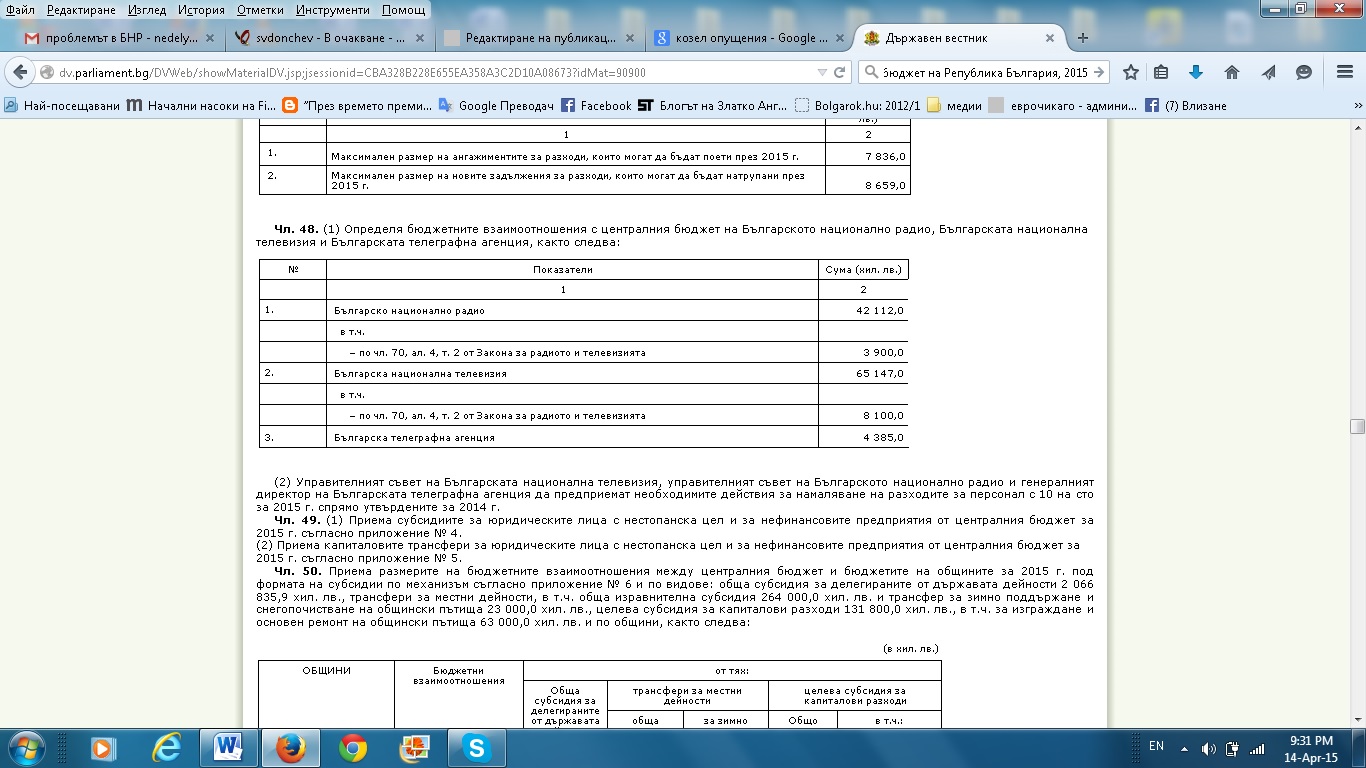The image size is (1366, 768).
Task: Show the bookmarks list icon
Action: click(x=1161, y=73)
